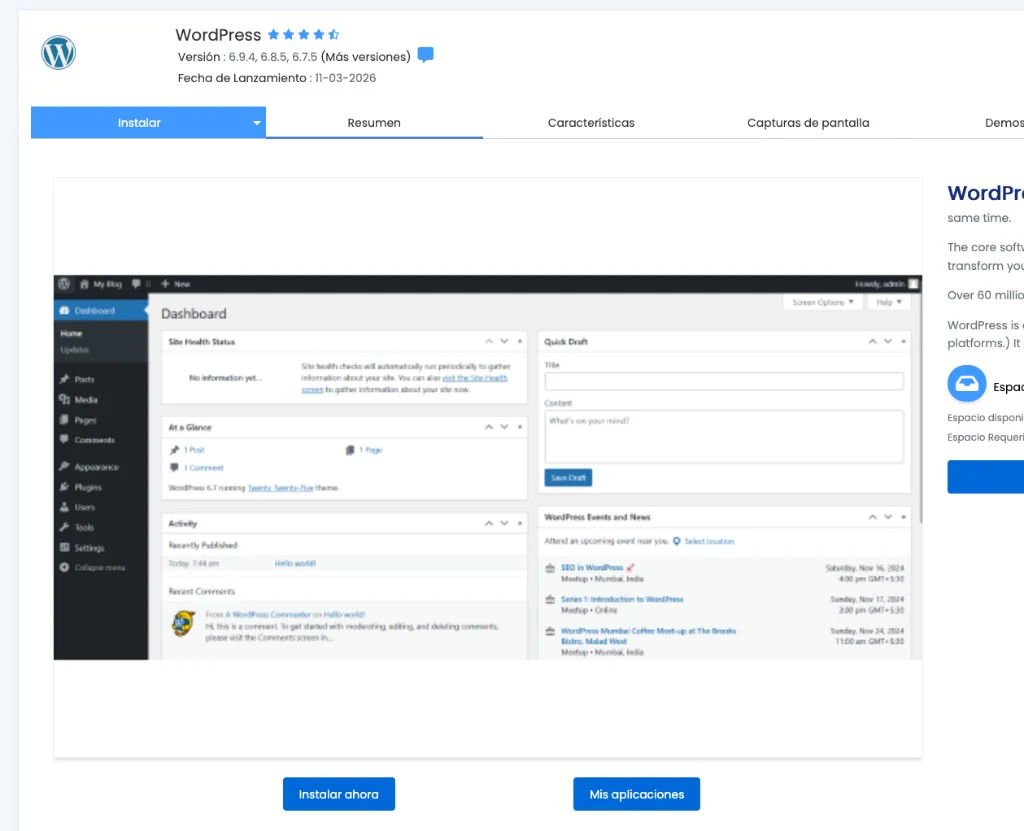Open the Características tab
The image size is (1024, 831).
click(591, 123)
